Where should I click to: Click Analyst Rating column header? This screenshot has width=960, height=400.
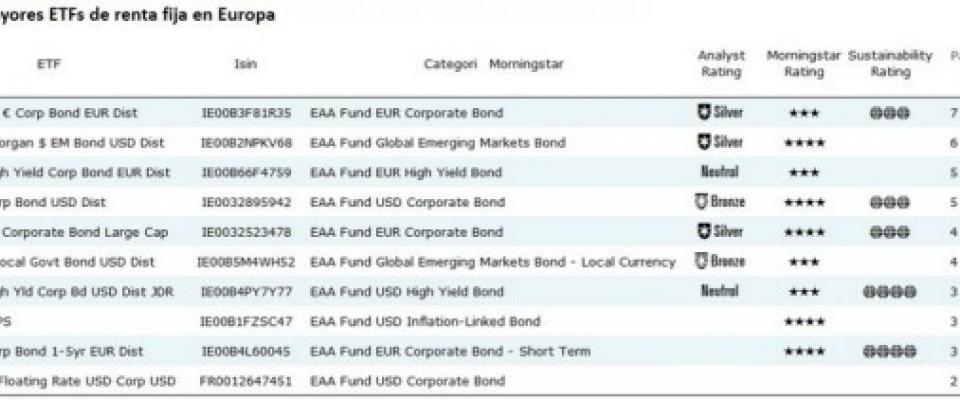721,64
